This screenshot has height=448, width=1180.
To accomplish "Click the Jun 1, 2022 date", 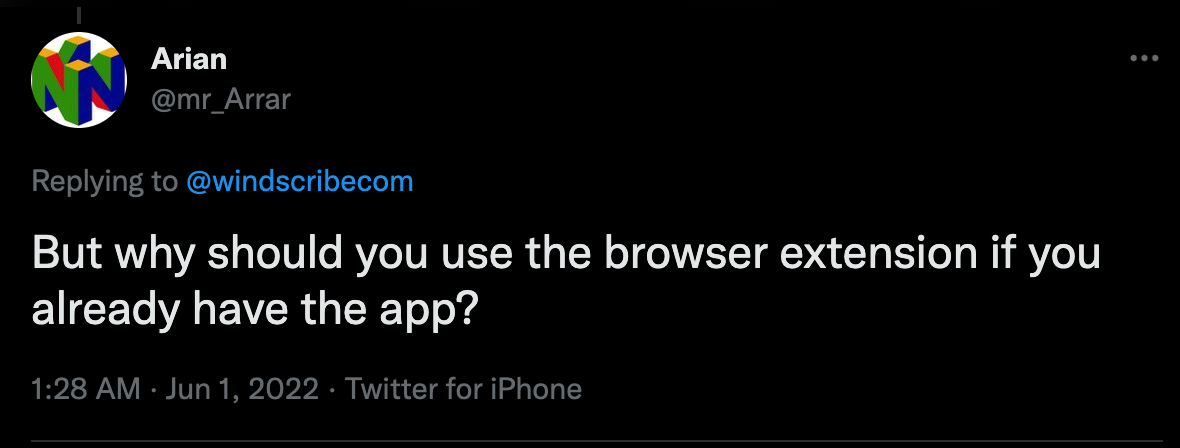I will [x=242, y=389].
